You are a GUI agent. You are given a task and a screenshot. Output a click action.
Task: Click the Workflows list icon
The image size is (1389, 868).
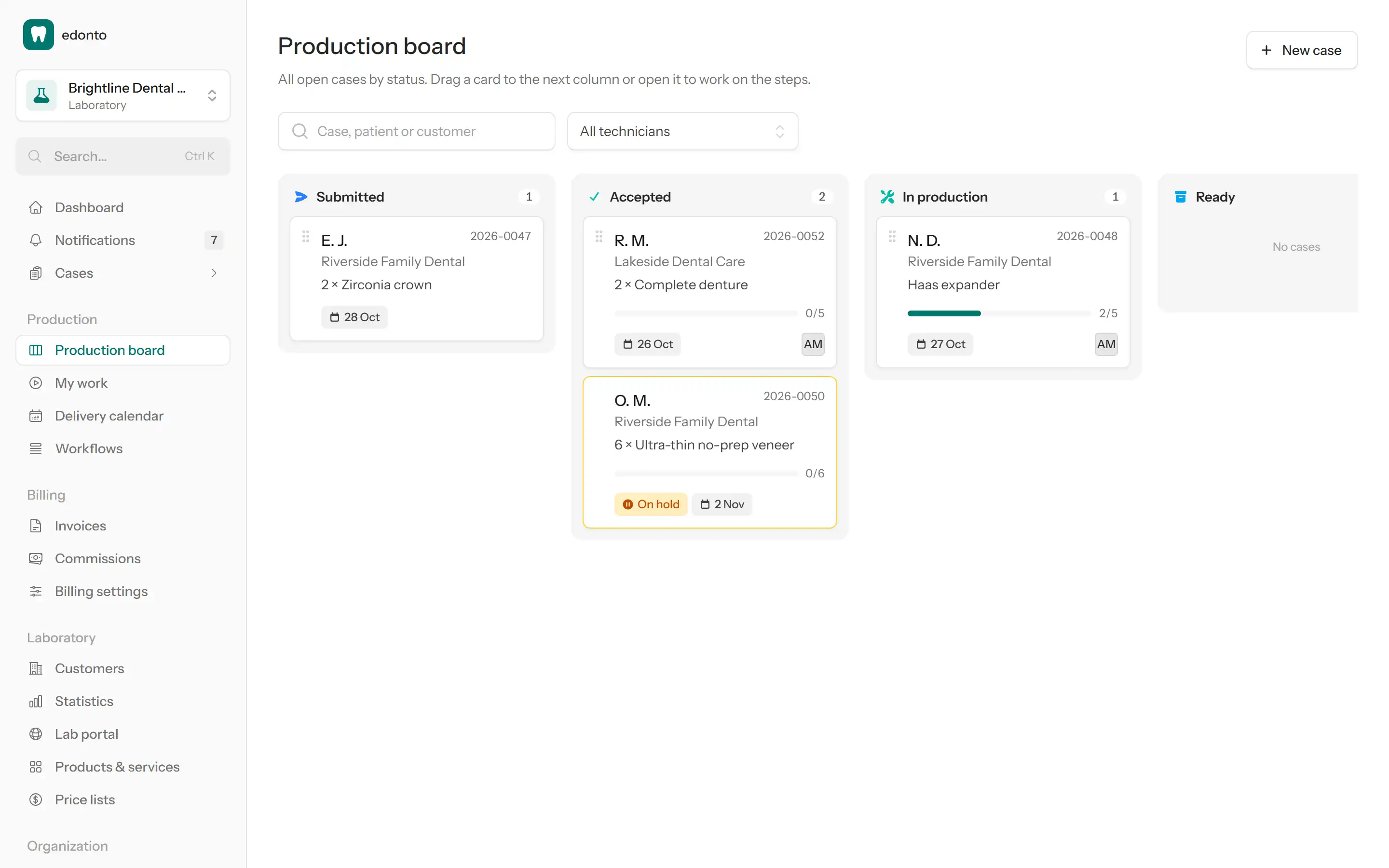pyautogui.click(x=36, y=448)
